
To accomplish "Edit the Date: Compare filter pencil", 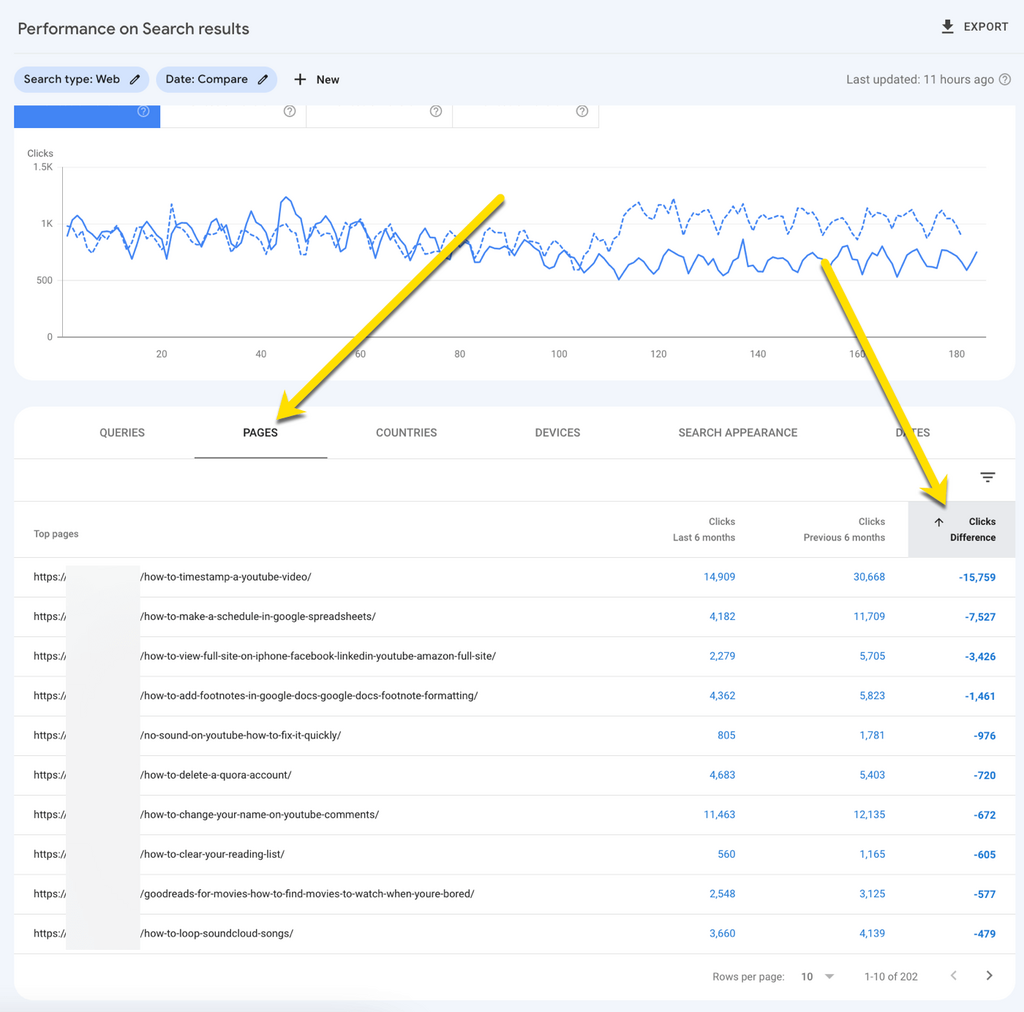I will click(x=263, y=79).
